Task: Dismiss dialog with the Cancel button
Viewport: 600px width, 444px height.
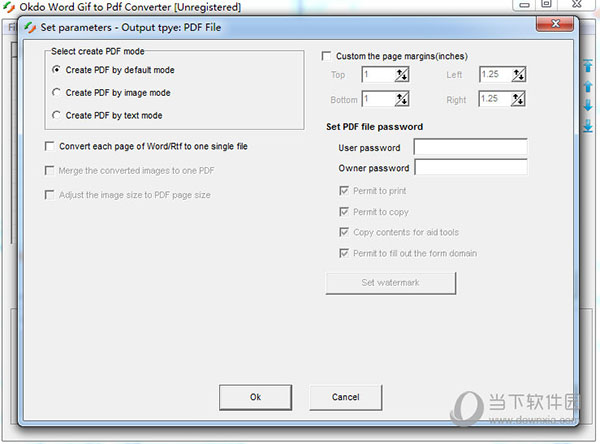Action: pos(346,397)
